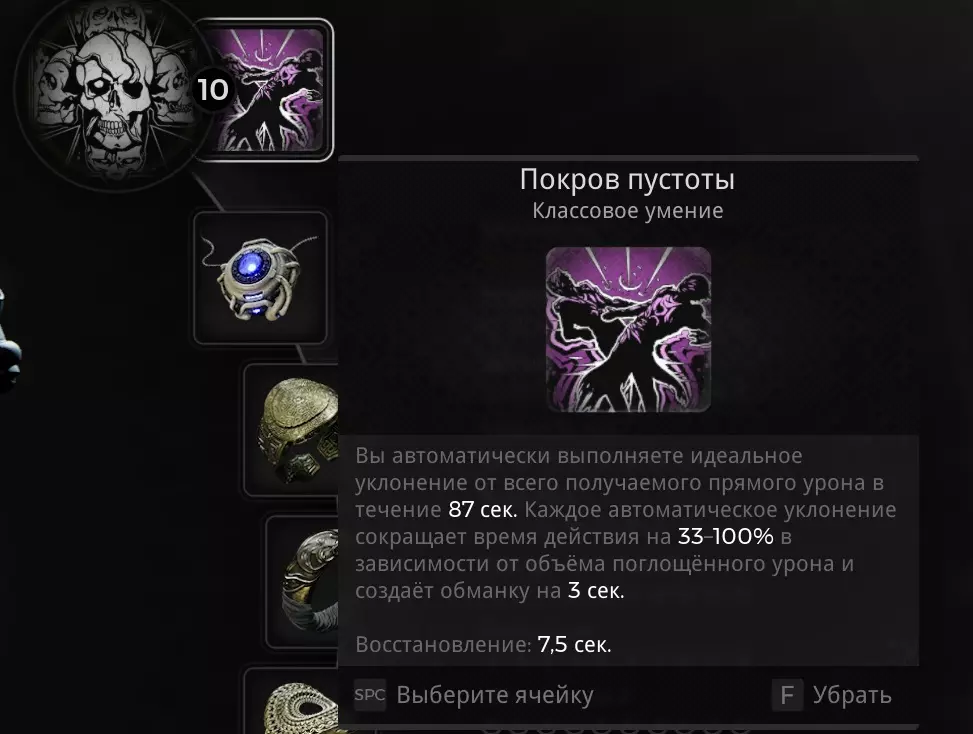Choose the dark silver banded ring slot
This screenshot has width=973, height=734.
point(303,582)
